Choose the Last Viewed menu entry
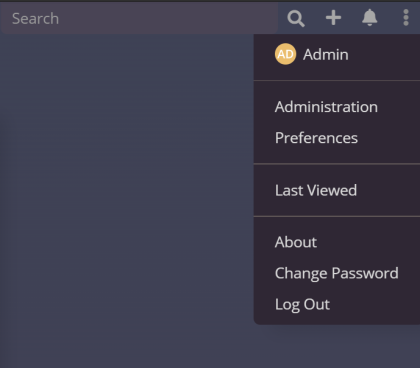 tap(316, 190)
